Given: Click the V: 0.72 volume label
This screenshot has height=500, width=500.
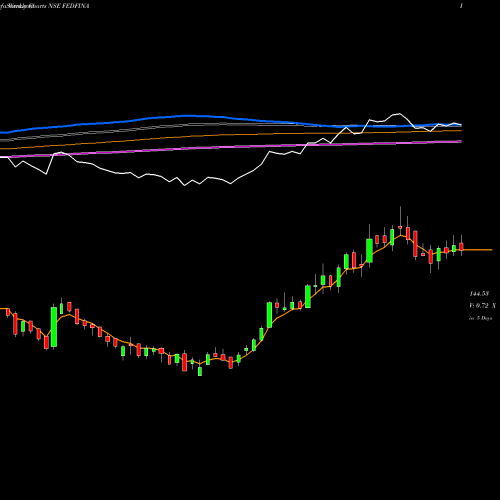Looking at the screenshot, I should click(479, 306).
